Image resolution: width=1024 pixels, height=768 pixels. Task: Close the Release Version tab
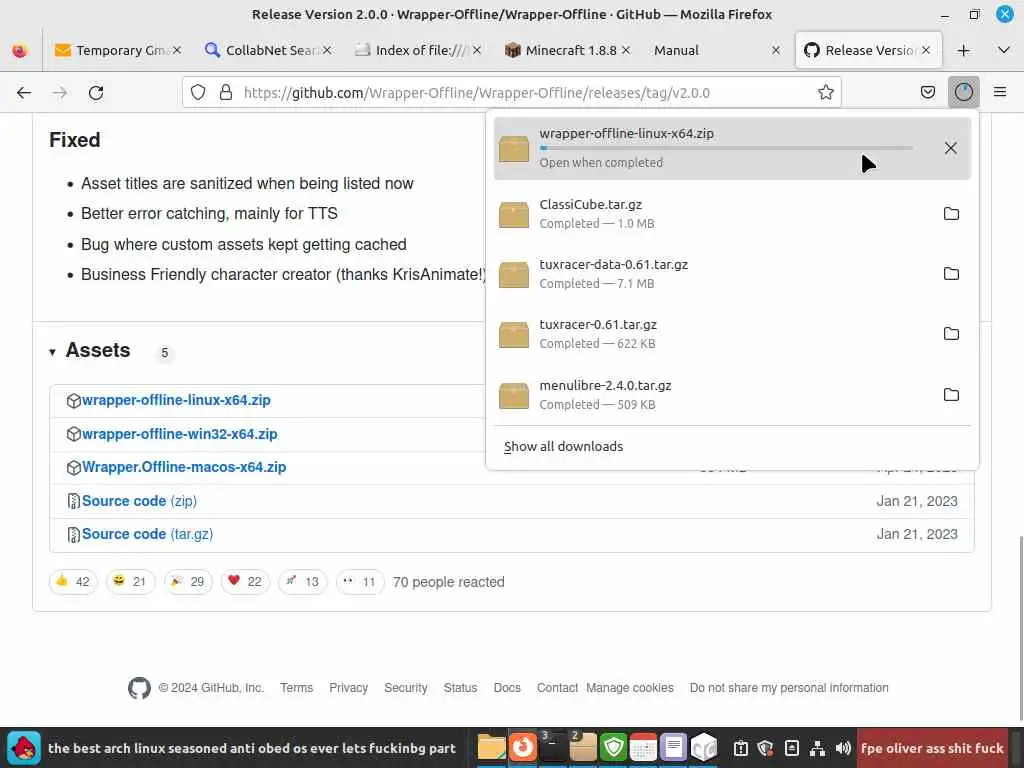tap(926, 50)
